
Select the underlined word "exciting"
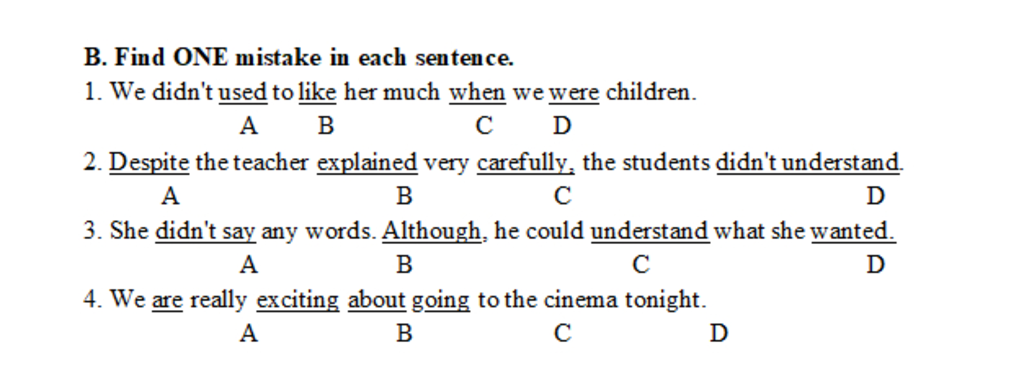298,300
